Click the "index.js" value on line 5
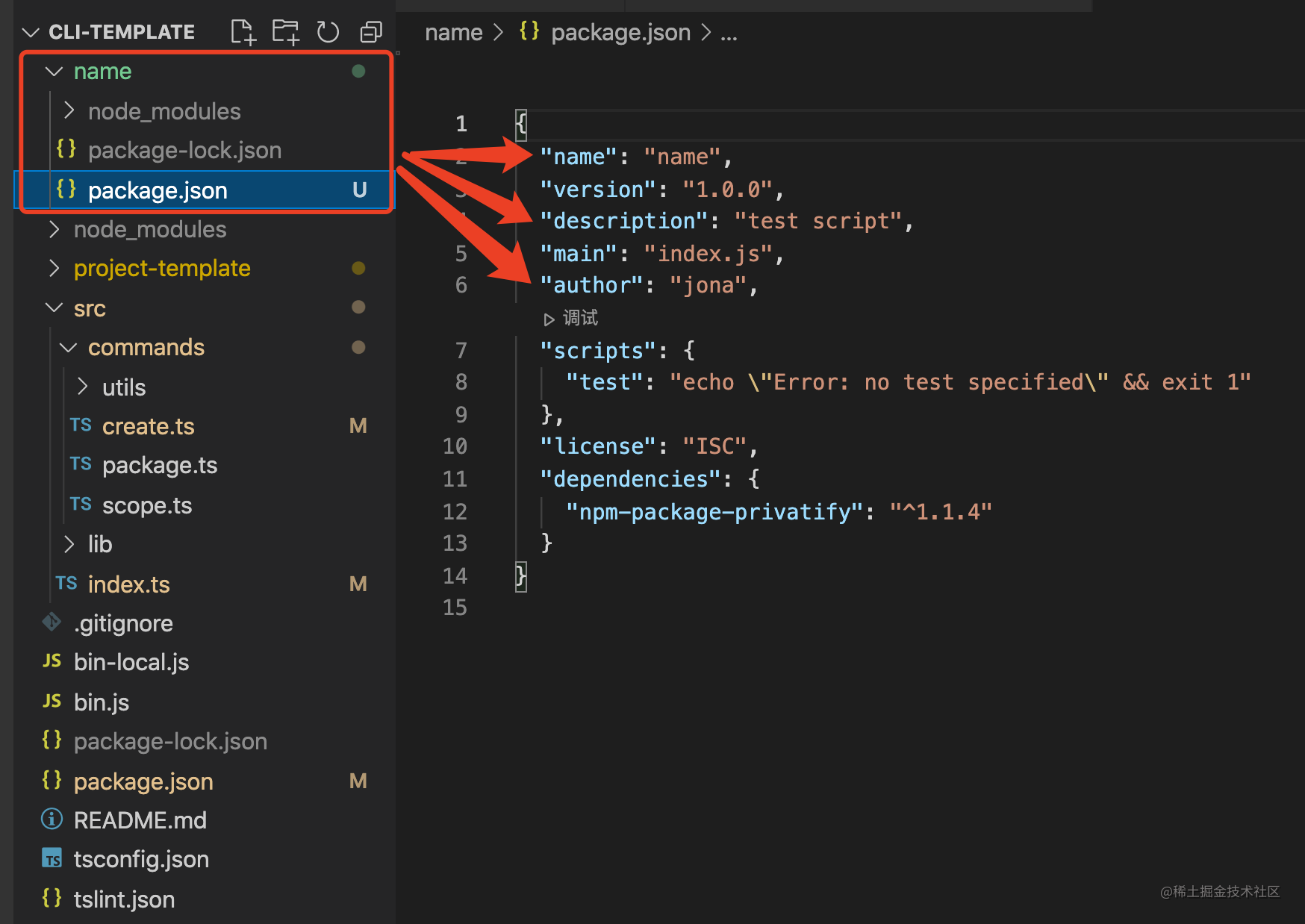 [708, 254]
